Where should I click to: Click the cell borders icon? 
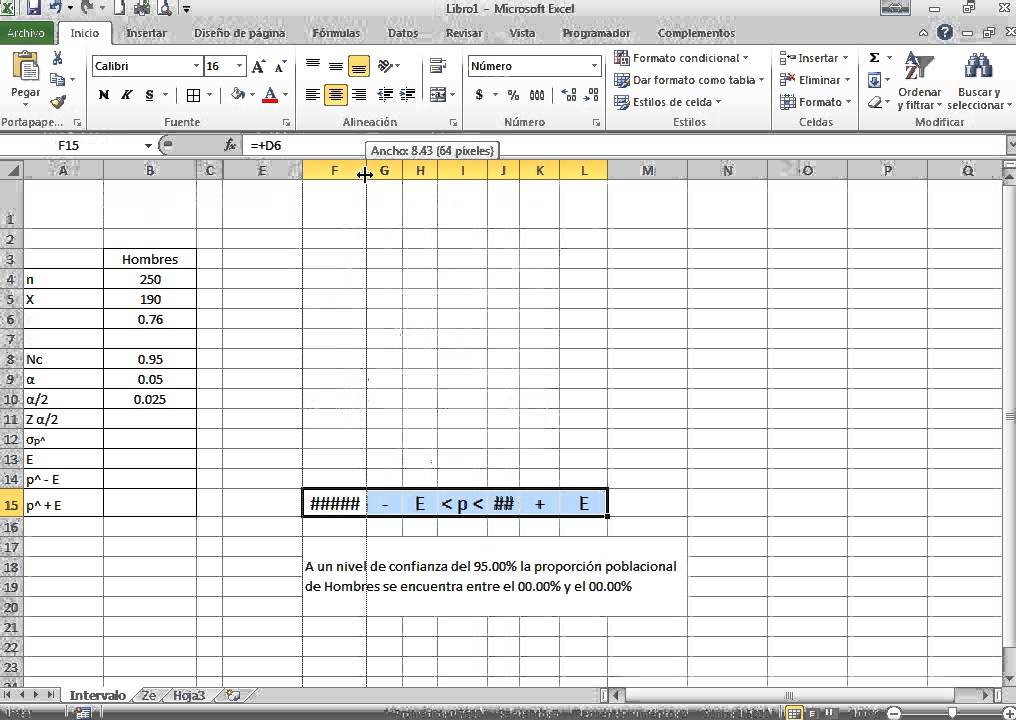tap(193, 95)
